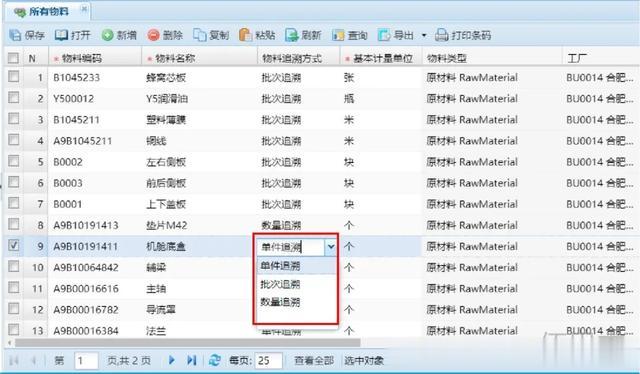Refresh the list with 刷新

point(303,36)
